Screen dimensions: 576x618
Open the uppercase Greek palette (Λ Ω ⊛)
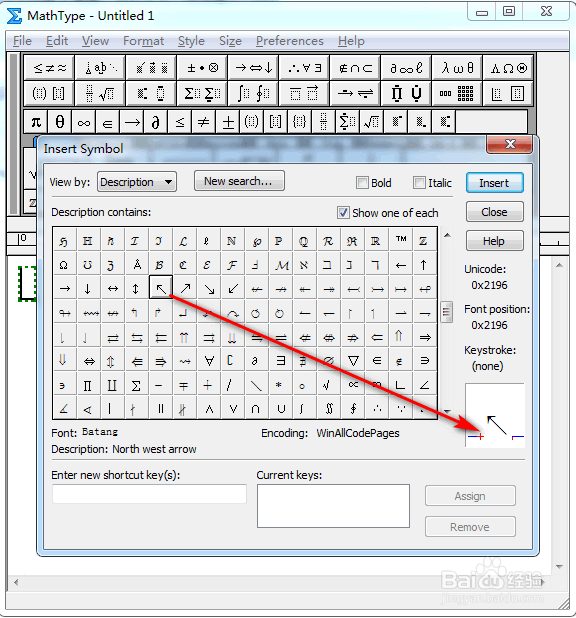click(508, 68)
